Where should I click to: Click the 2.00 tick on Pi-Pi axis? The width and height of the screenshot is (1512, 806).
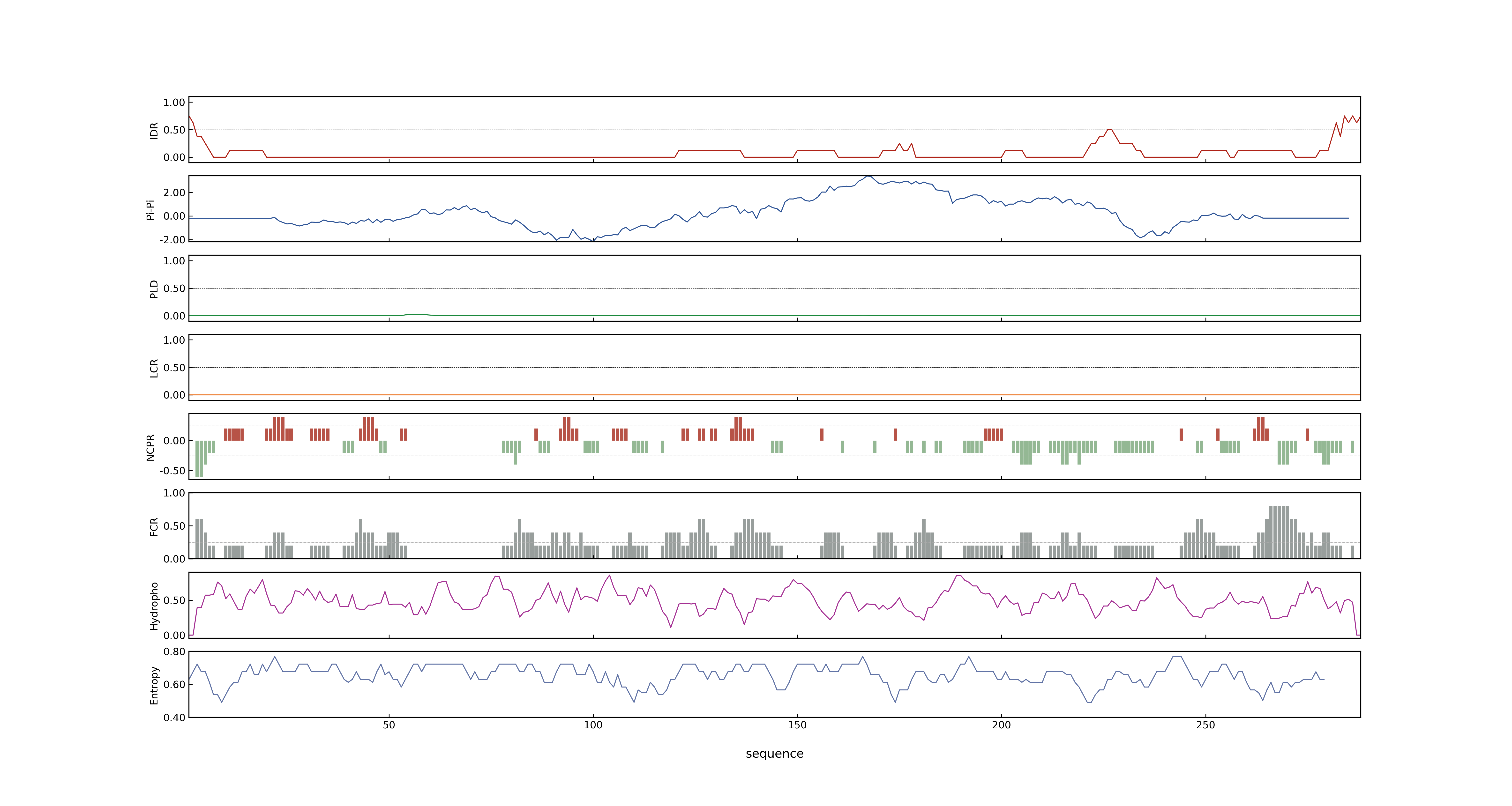(174, 192)
